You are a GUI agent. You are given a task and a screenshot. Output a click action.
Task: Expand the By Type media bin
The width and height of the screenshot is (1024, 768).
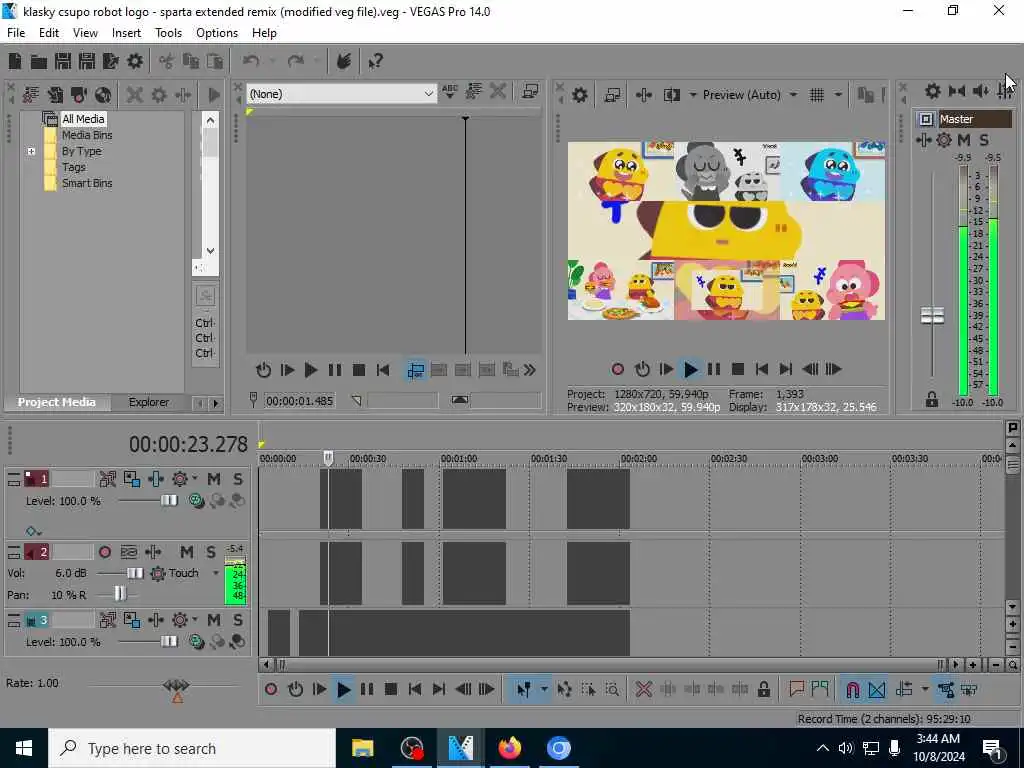click(31, 151)
